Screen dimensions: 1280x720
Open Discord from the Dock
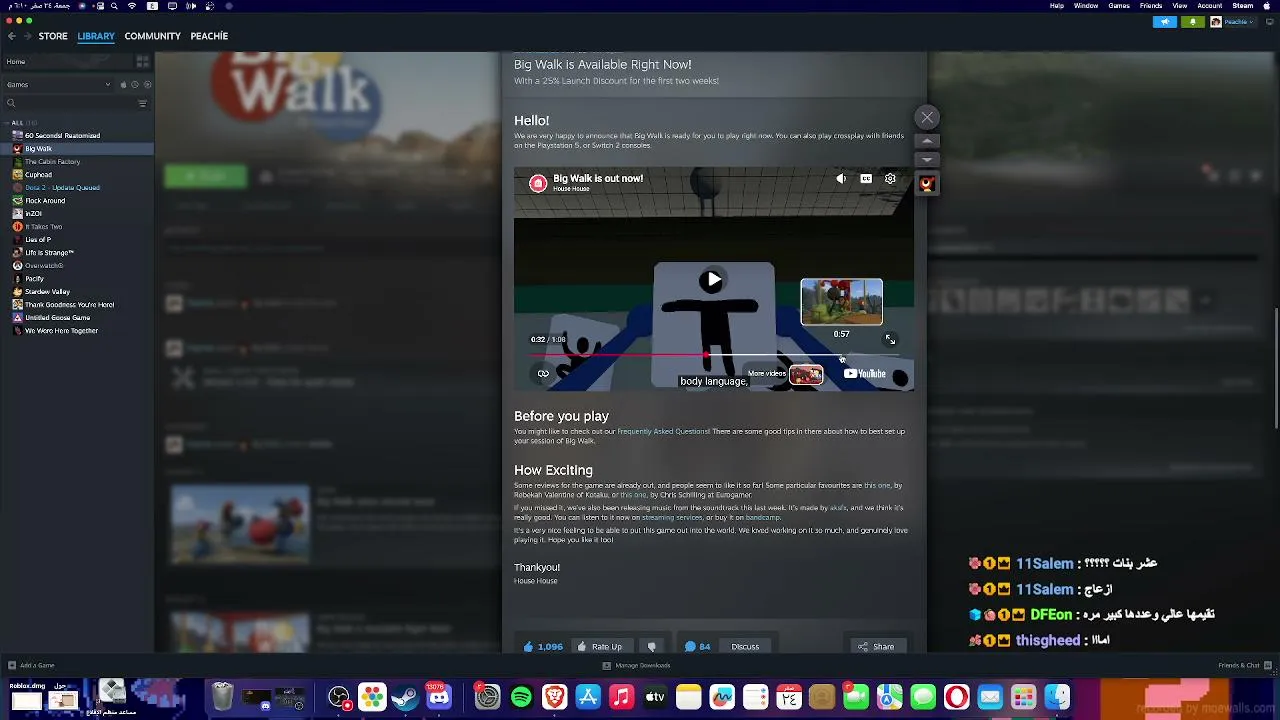point(438,697)
